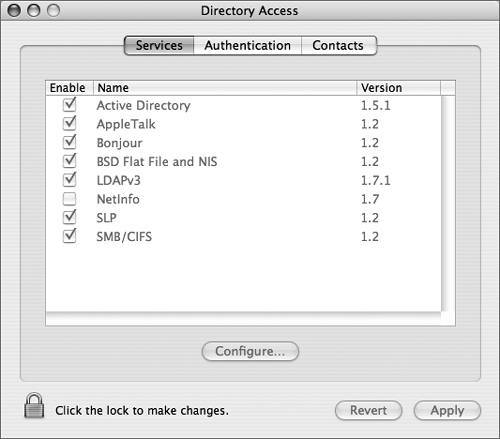The image size is (500, 439).
Task: Disable the LDAPv3 checkbox
Action: click(x=70, y=180)
